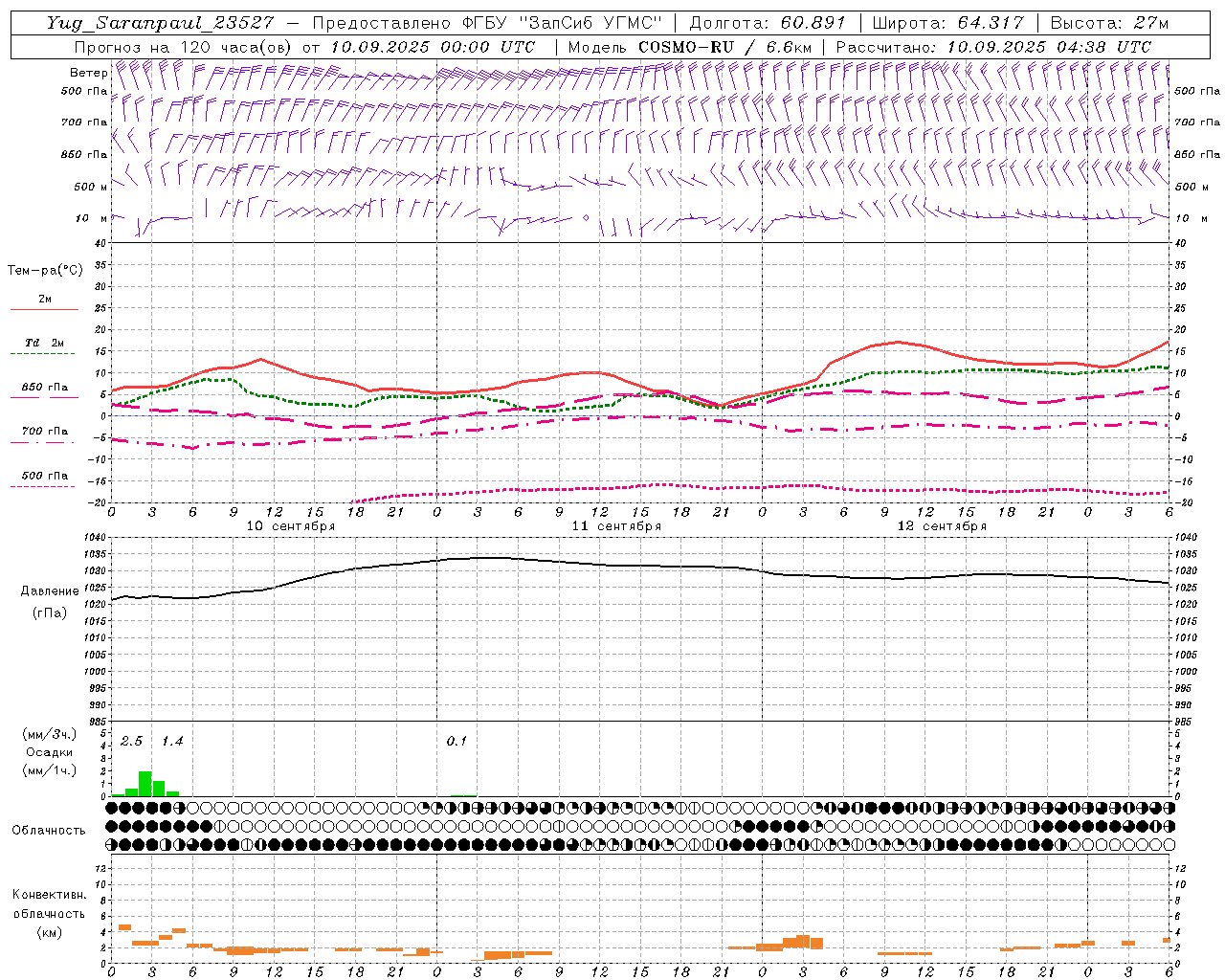Click the Ветер wind panel label

point(88,73)
